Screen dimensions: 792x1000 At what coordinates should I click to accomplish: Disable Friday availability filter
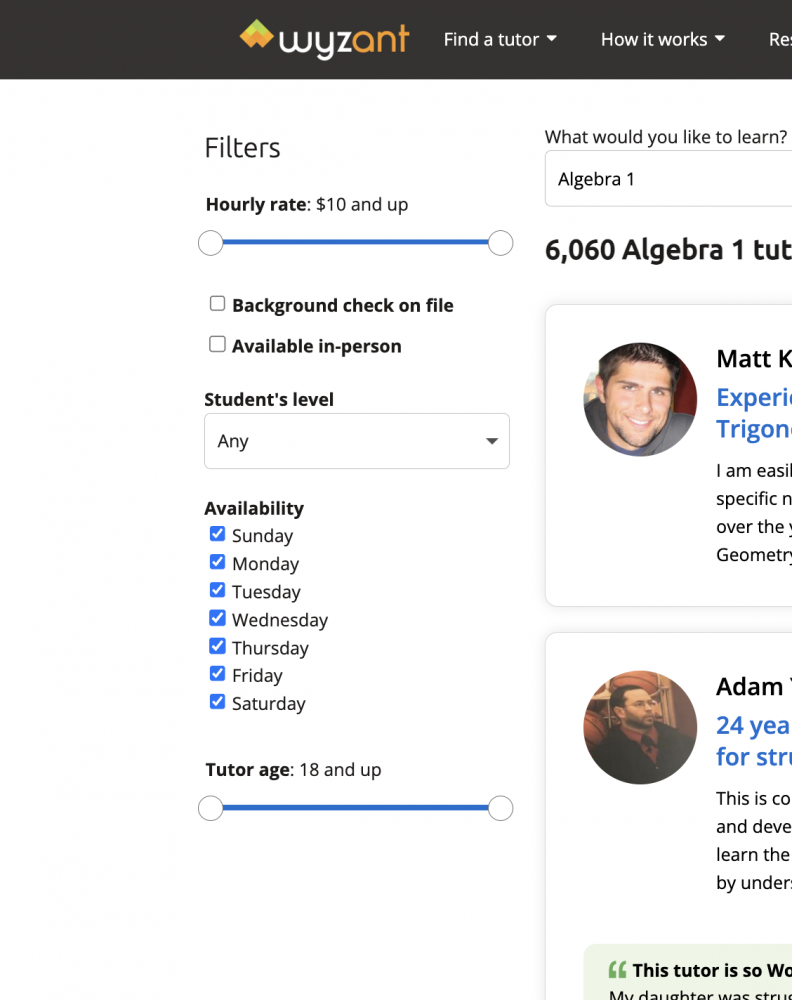(x=217, y=674)
